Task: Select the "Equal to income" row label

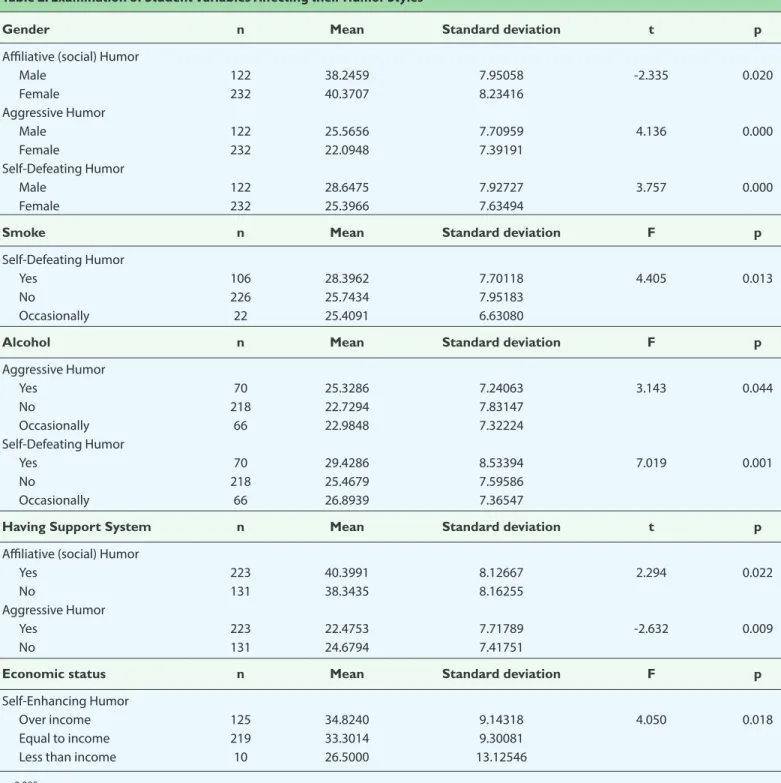Action: click(64, 739)
